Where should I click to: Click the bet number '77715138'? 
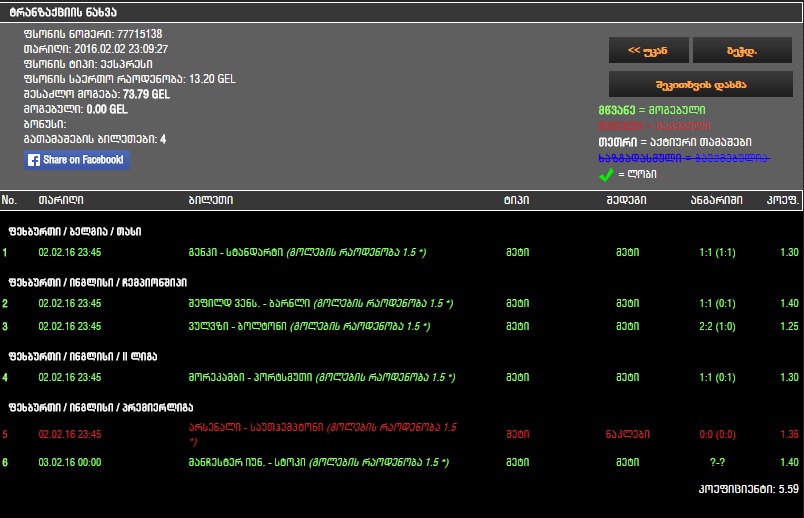point(139,34)
